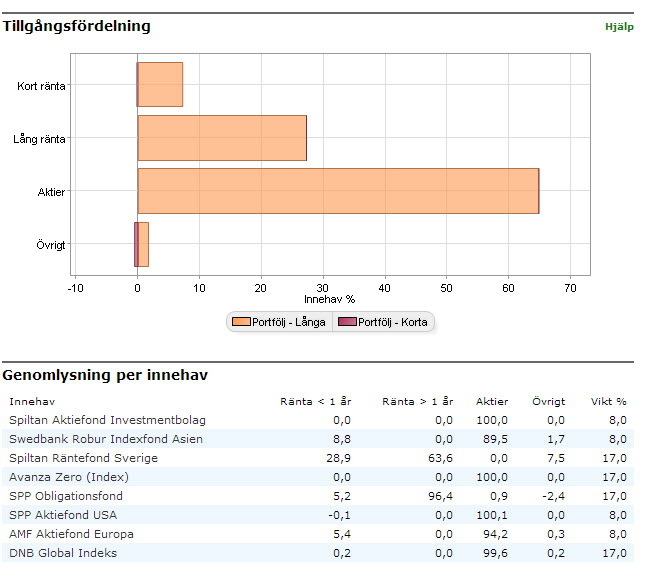Select AMF Aktiefond Europa row
The image size is (645, 577).
71,534
